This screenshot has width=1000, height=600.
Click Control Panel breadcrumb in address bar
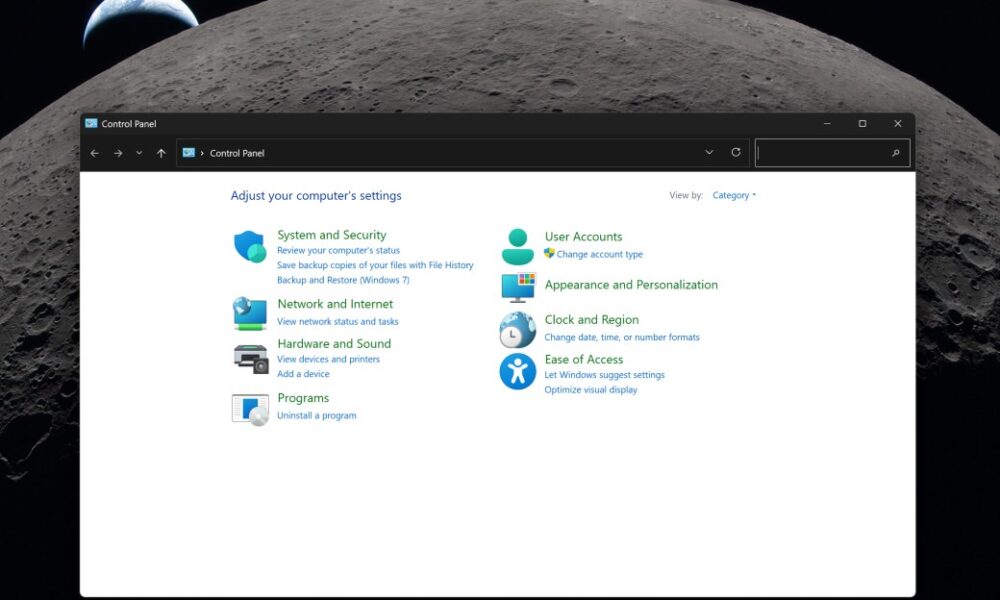pos(237,153)
